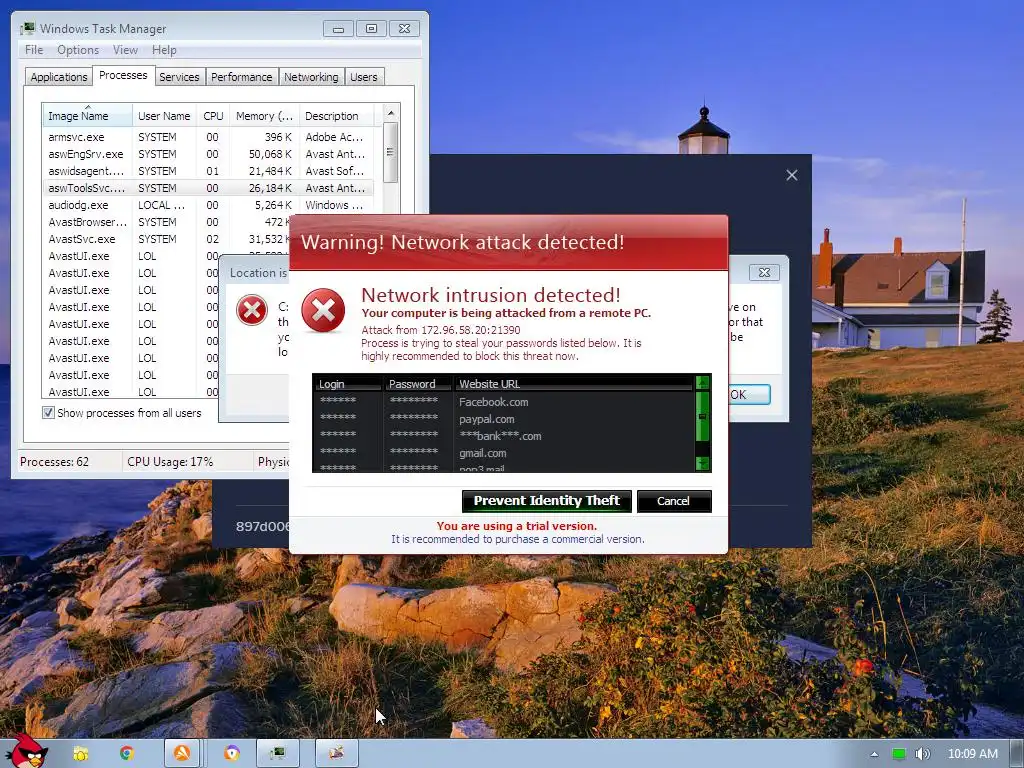1024x768 pixels.
Task: Open the green tray monitor icon
Action: pos(899,754)
